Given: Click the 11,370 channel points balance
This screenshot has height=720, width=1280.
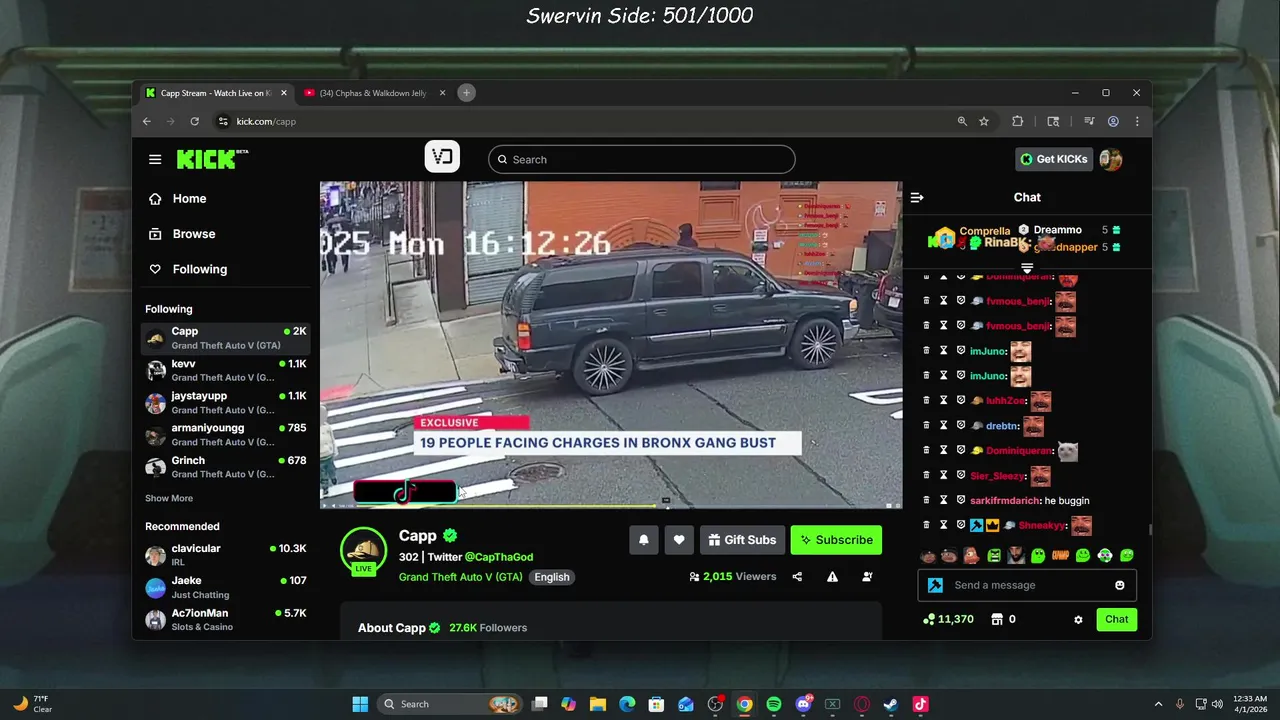Looking at the screenshot, I should pos(948,619).
